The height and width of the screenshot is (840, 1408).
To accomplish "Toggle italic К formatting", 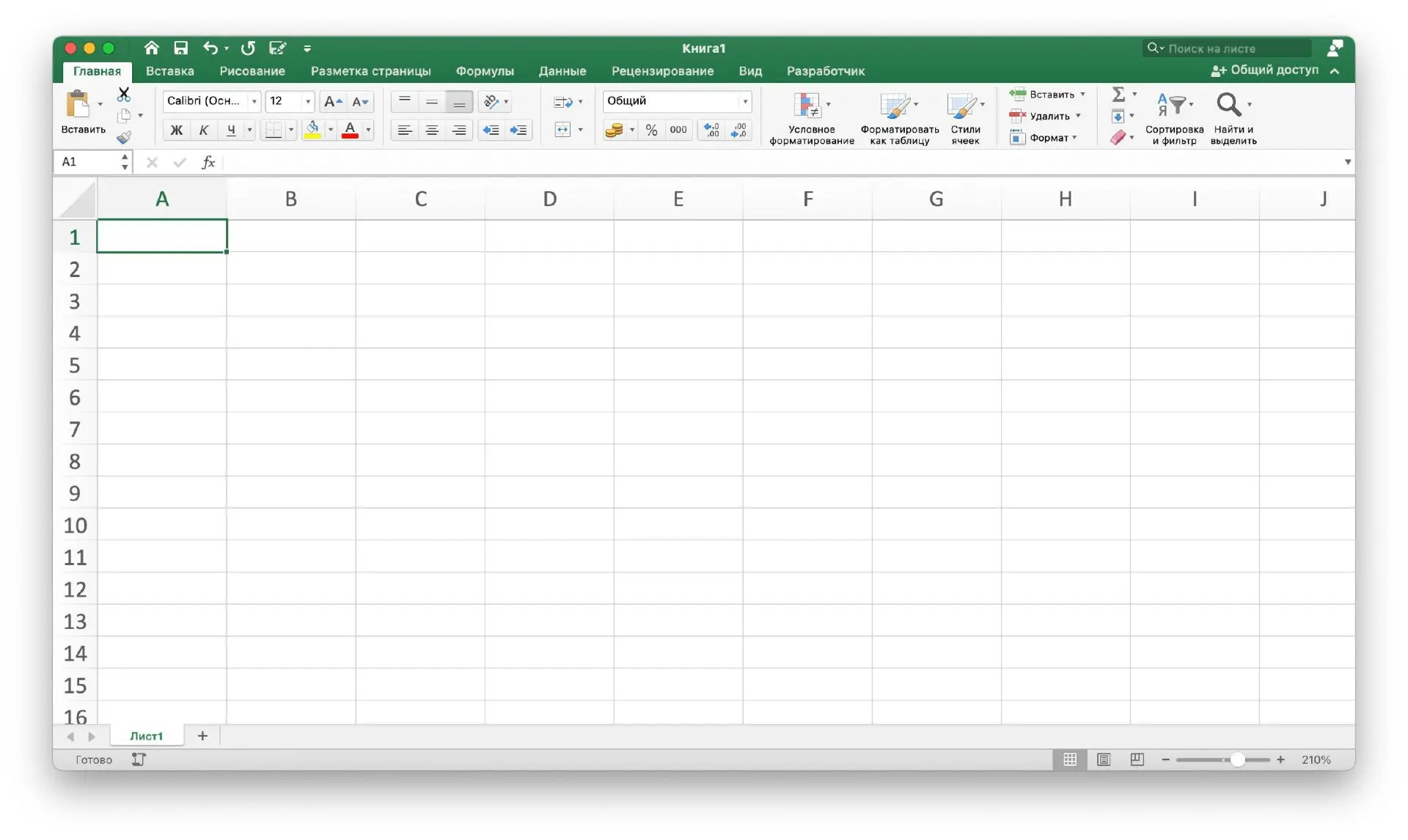I will [x=204, y=130].
